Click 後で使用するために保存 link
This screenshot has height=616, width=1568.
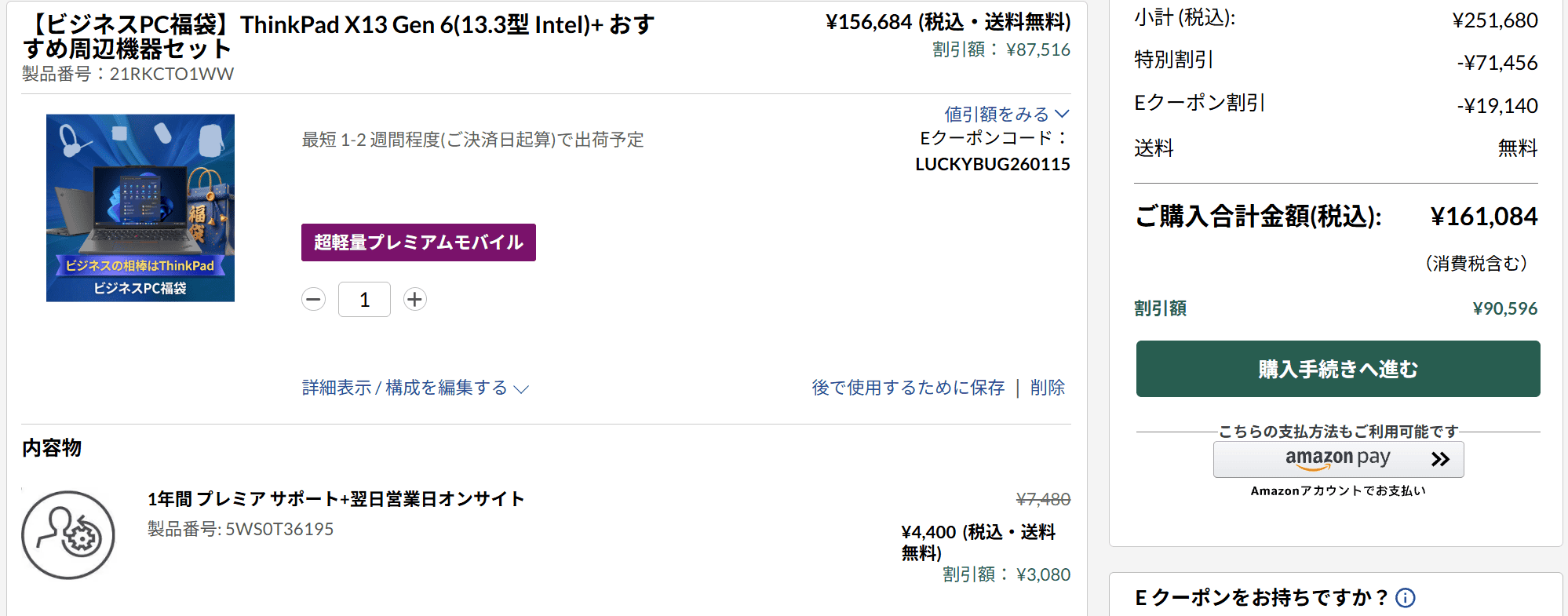908,388
